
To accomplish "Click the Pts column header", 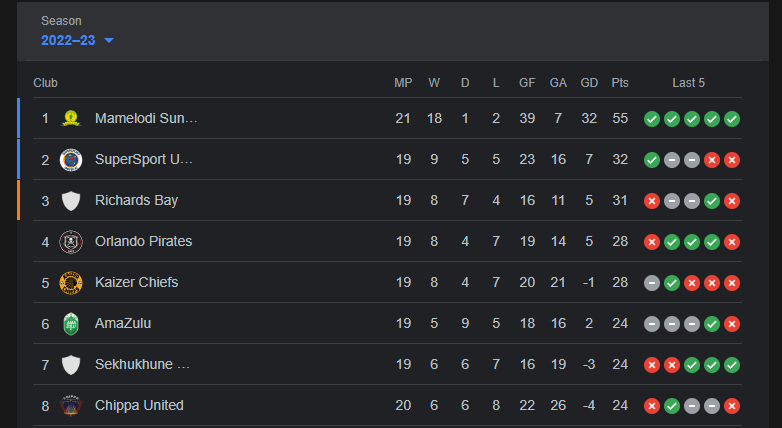I will tap(620, 83).
